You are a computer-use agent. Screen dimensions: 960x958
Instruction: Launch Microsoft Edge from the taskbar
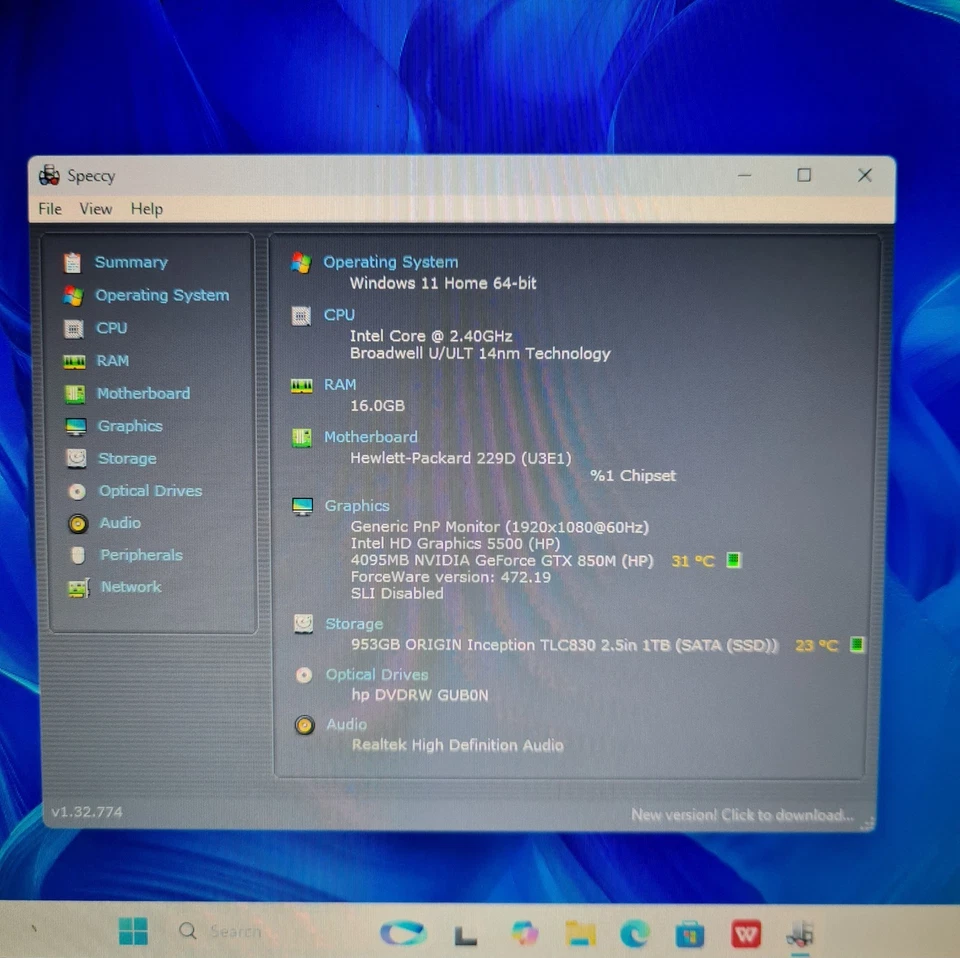click(x=632, y=934)
